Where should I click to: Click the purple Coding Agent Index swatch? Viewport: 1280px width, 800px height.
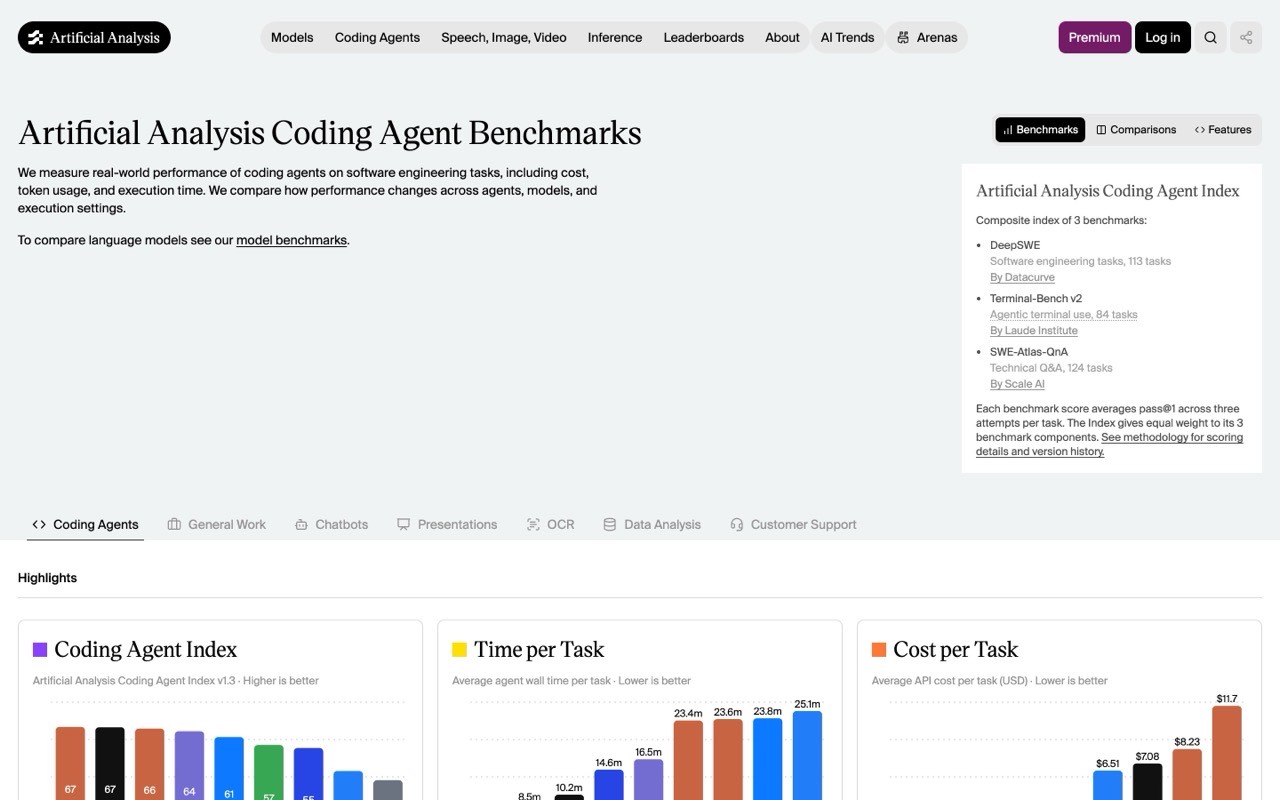[40, 650]
